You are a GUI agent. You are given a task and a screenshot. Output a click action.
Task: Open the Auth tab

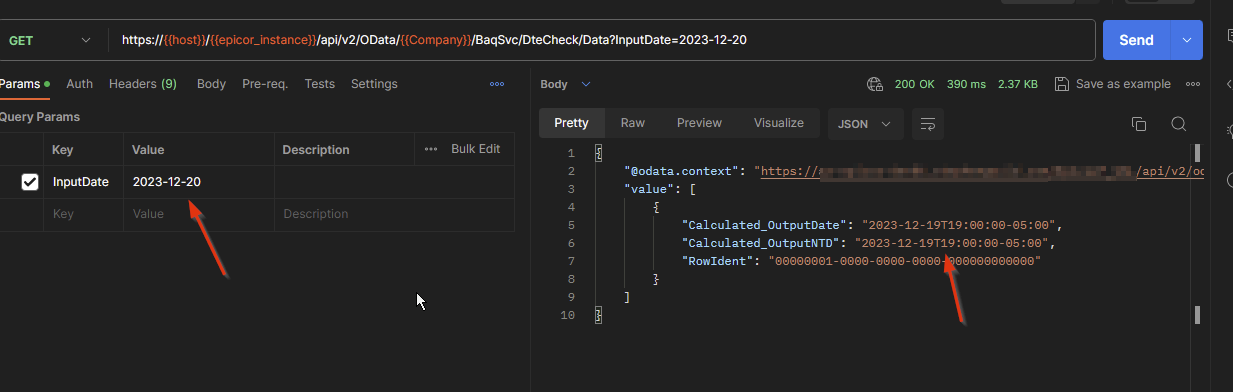80,84
